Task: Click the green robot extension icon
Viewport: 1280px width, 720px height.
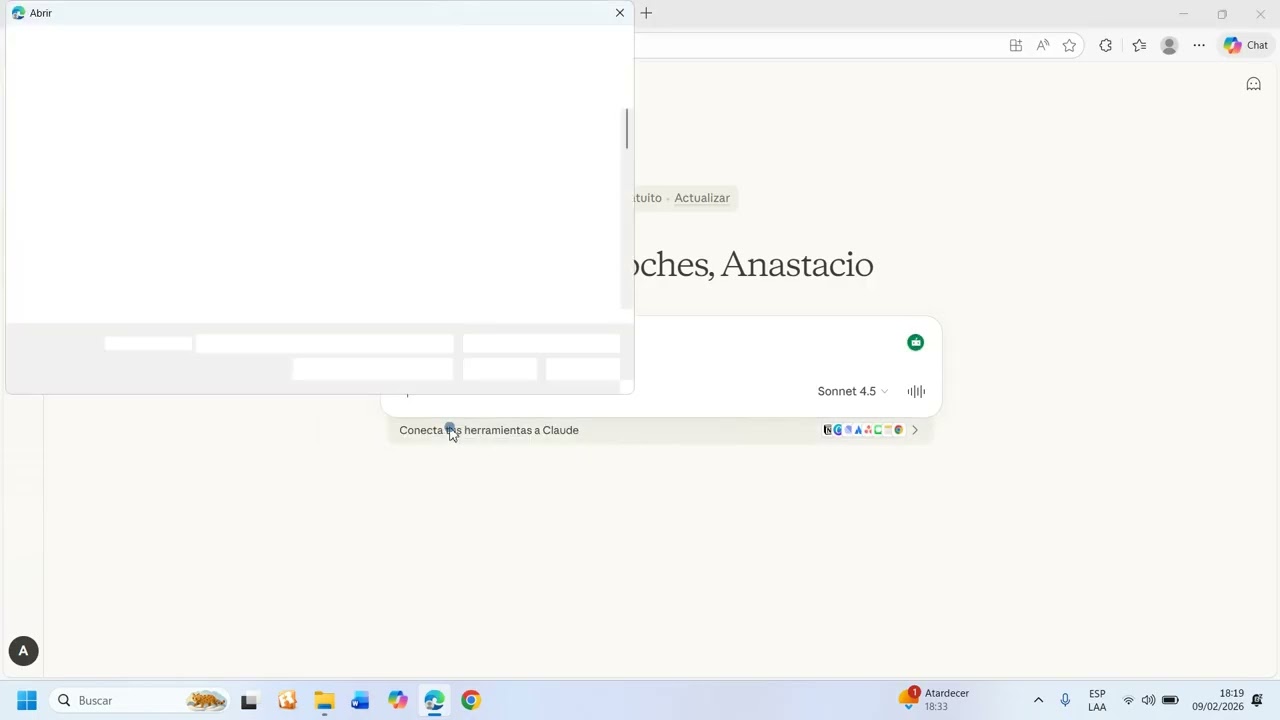Action: tap(915, 342)
